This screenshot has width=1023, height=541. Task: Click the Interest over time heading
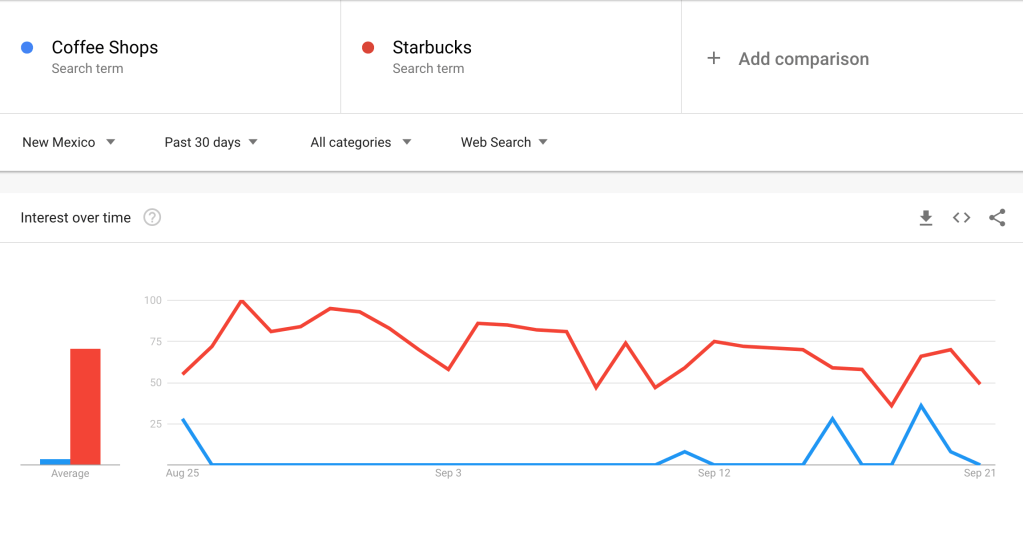tap(76, 218)
